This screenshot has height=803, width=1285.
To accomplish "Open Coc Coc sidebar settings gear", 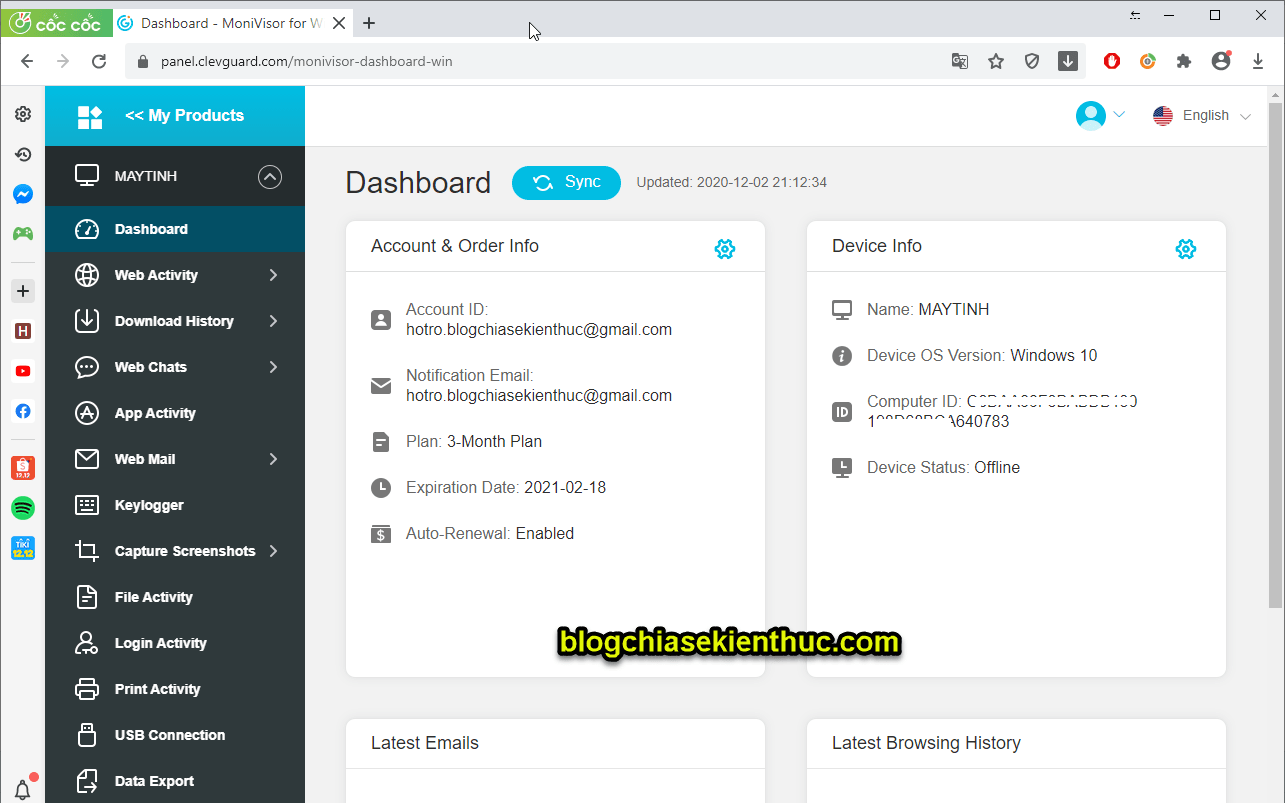I will (x=22, y=114).
